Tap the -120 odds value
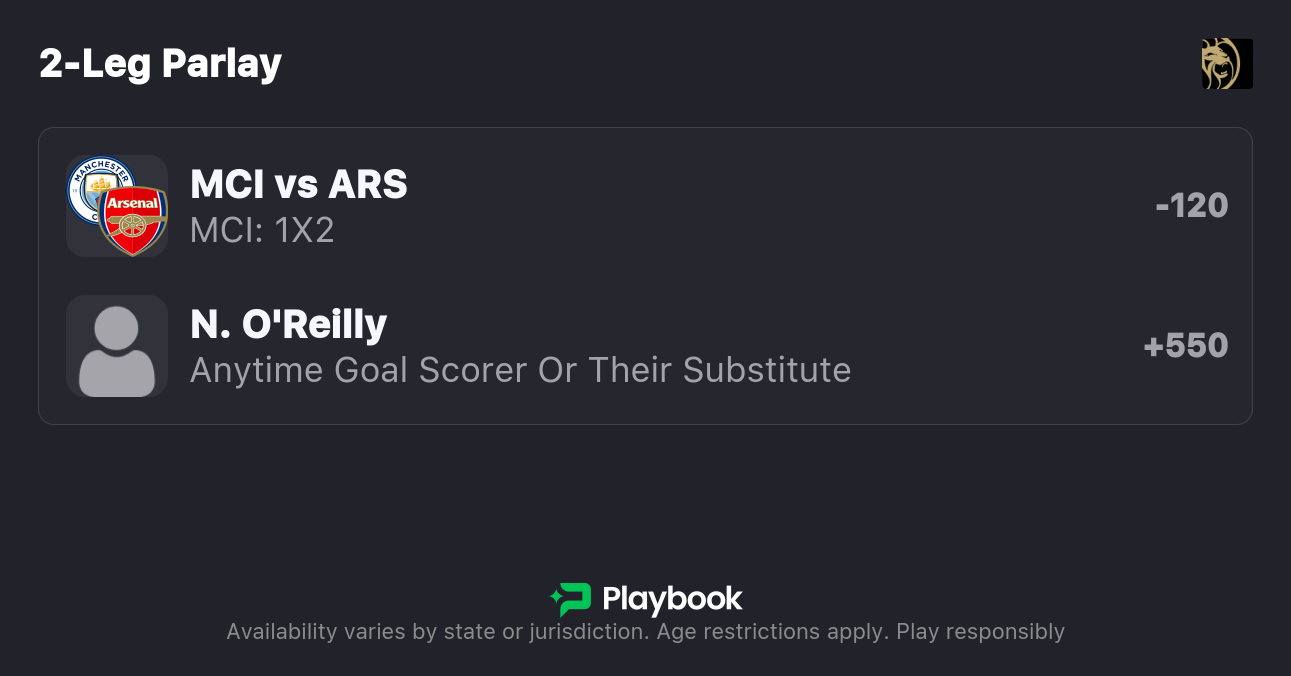Screen dimensions: 1291x676 (1191, 206)
